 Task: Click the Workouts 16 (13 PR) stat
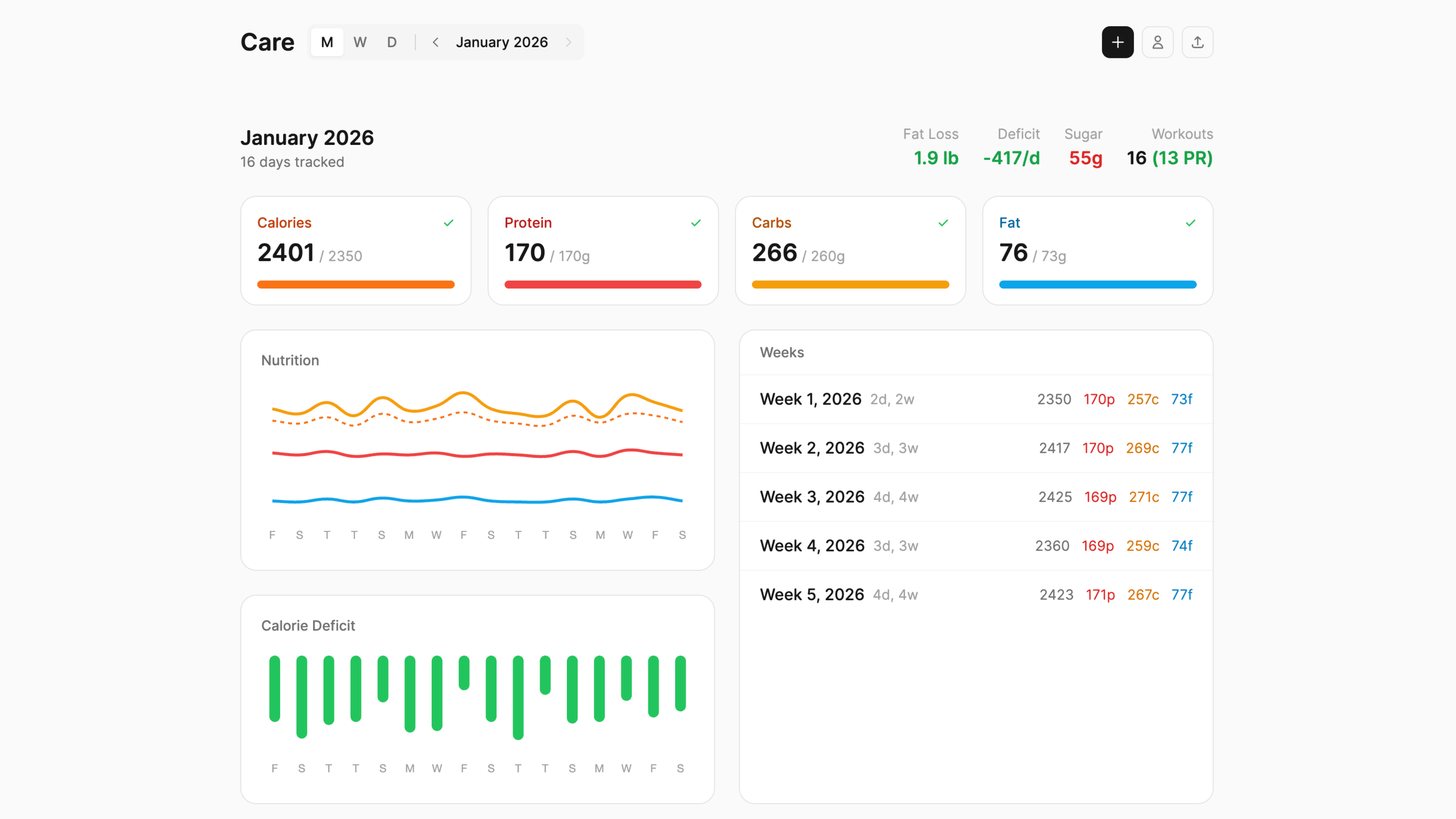coord(1169,158)
